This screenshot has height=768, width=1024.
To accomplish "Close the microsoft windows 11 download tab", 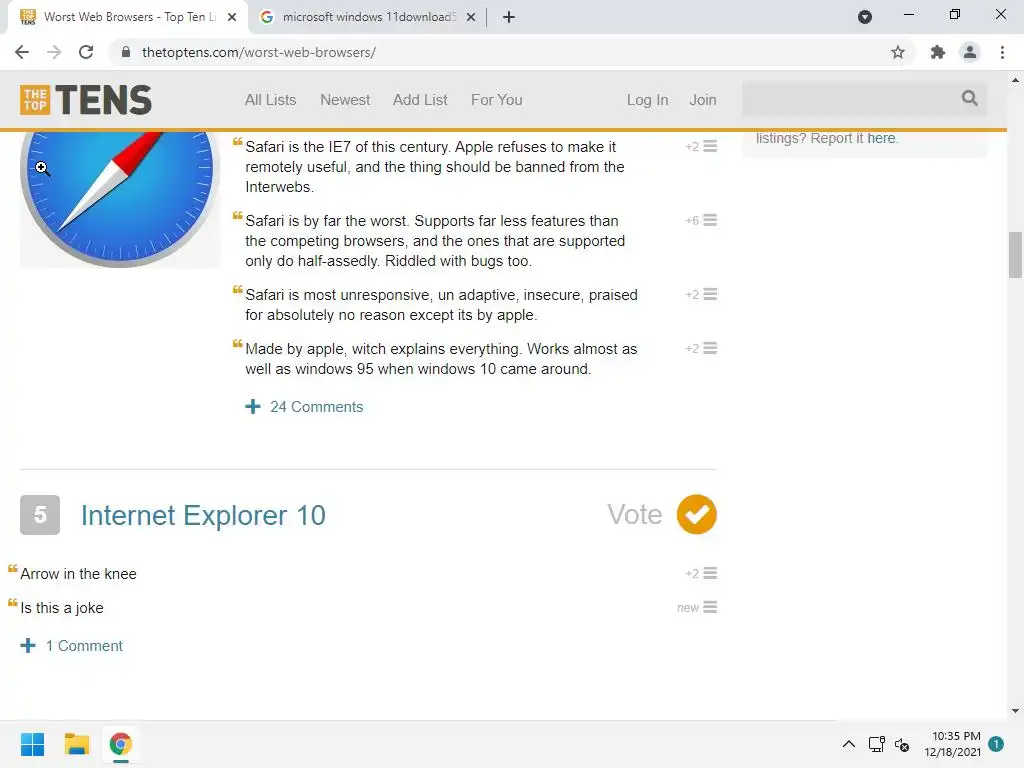I will coord(471,17).
